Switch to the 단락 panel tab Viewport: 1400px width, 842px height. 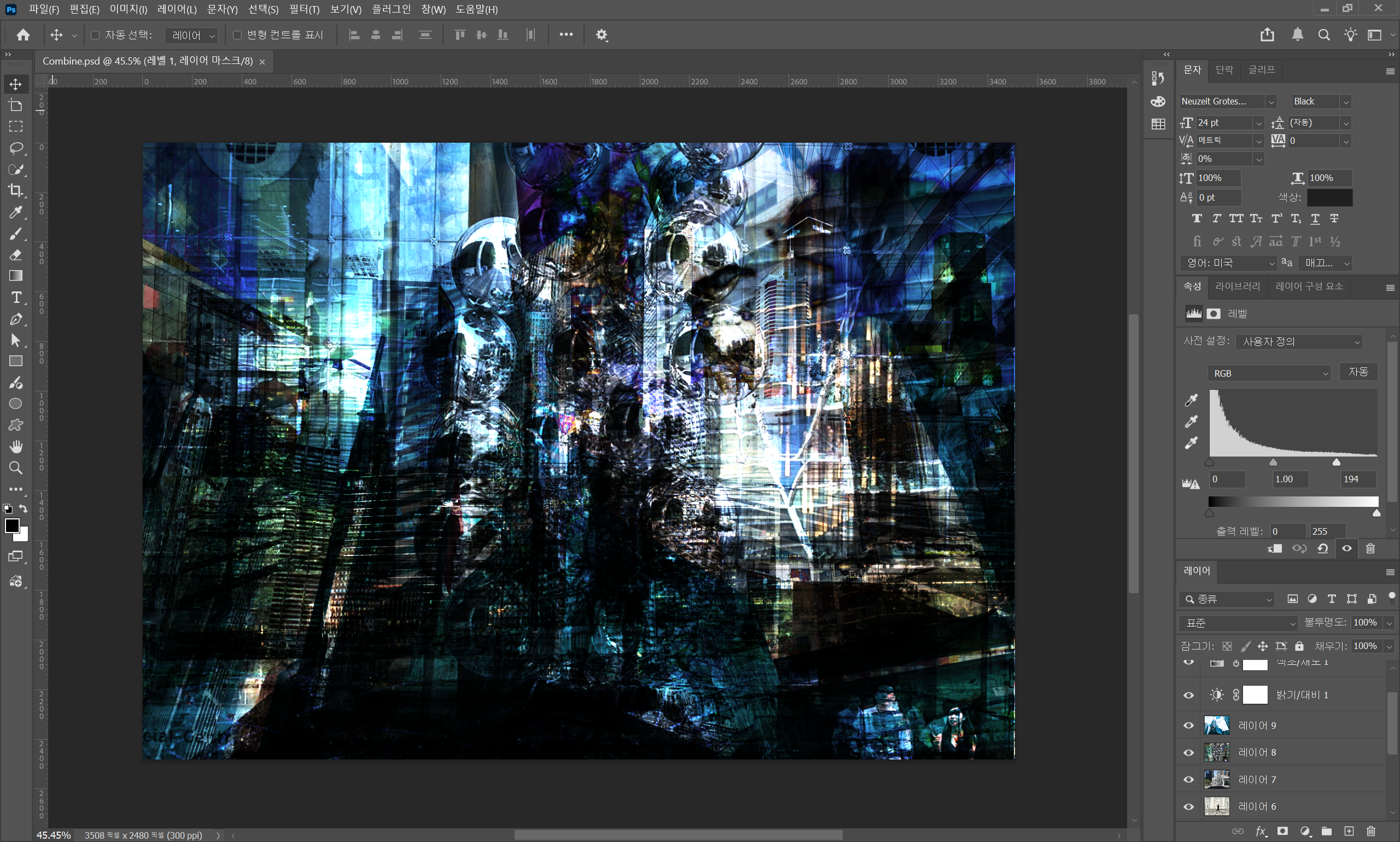pyautogui.click(x=1224, y=70)
